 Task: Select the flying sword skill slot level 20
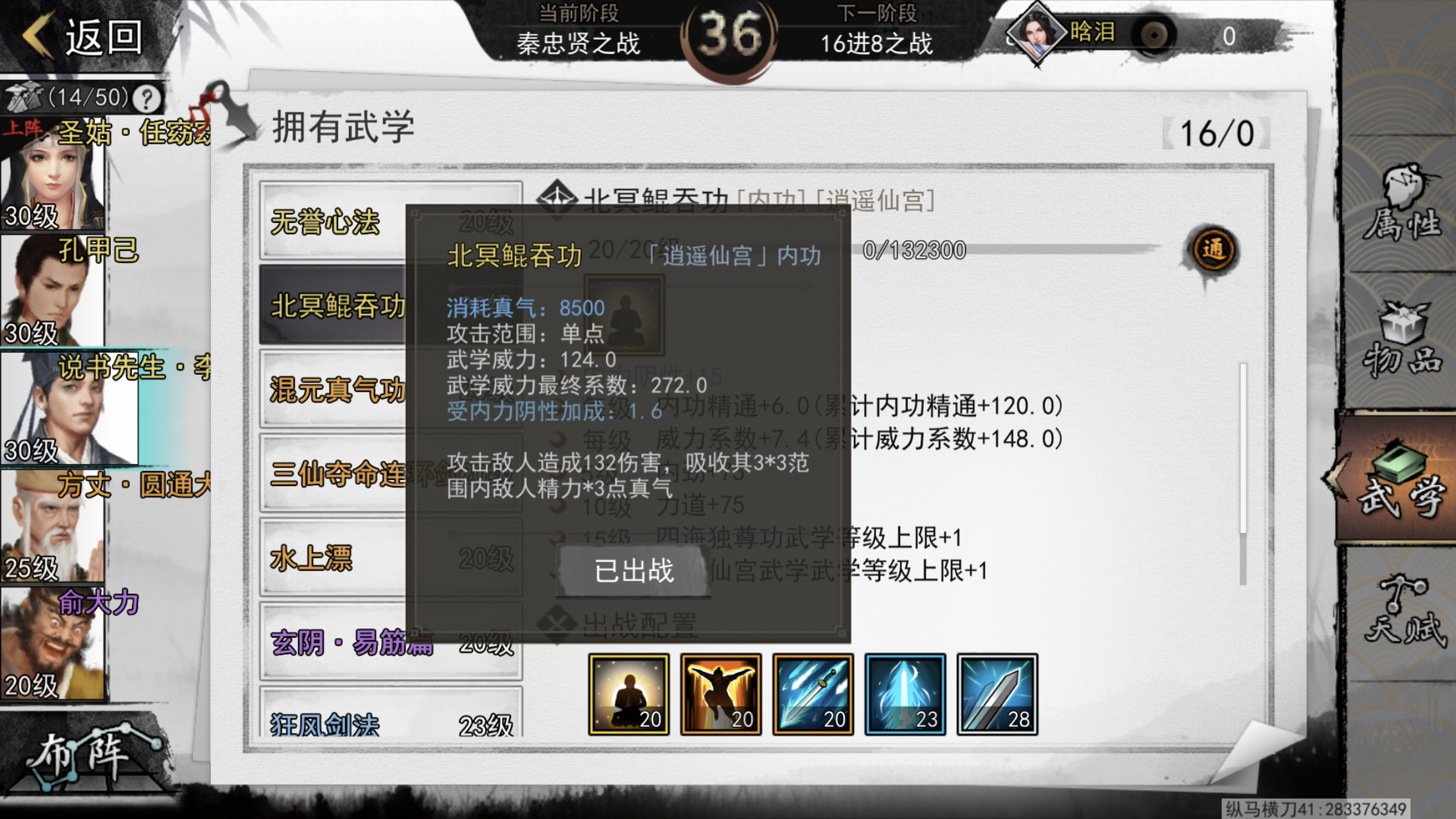[812, 694]
